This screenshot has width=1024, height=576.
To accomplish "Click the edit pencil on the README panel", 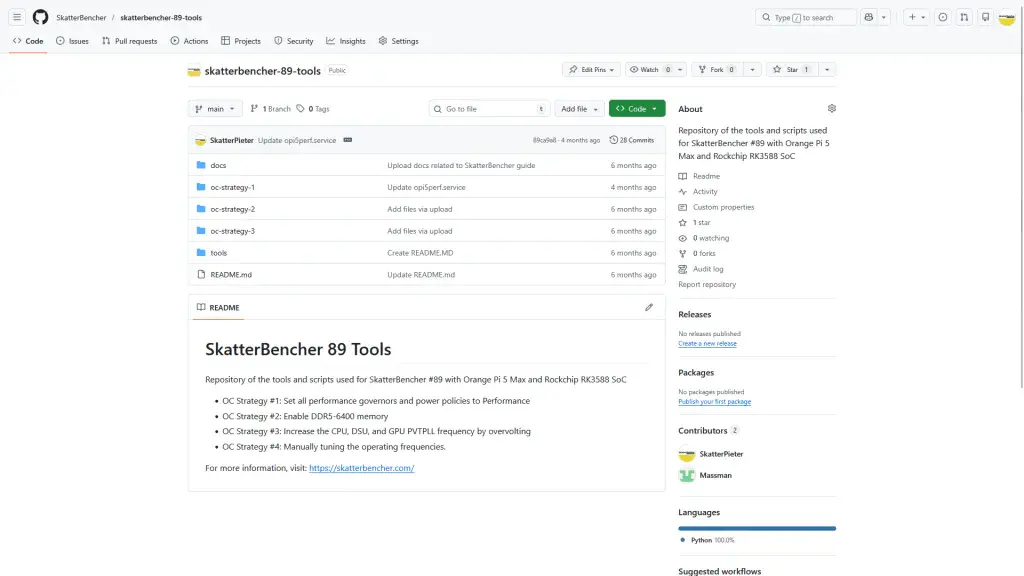I will pos(648,307).
